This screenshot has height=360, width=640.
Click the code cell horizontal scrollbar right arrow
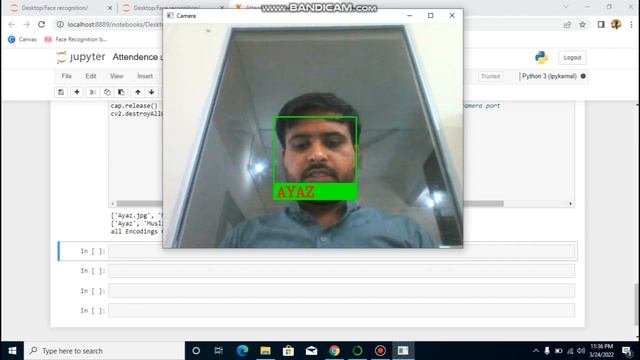tap(570, 203)
